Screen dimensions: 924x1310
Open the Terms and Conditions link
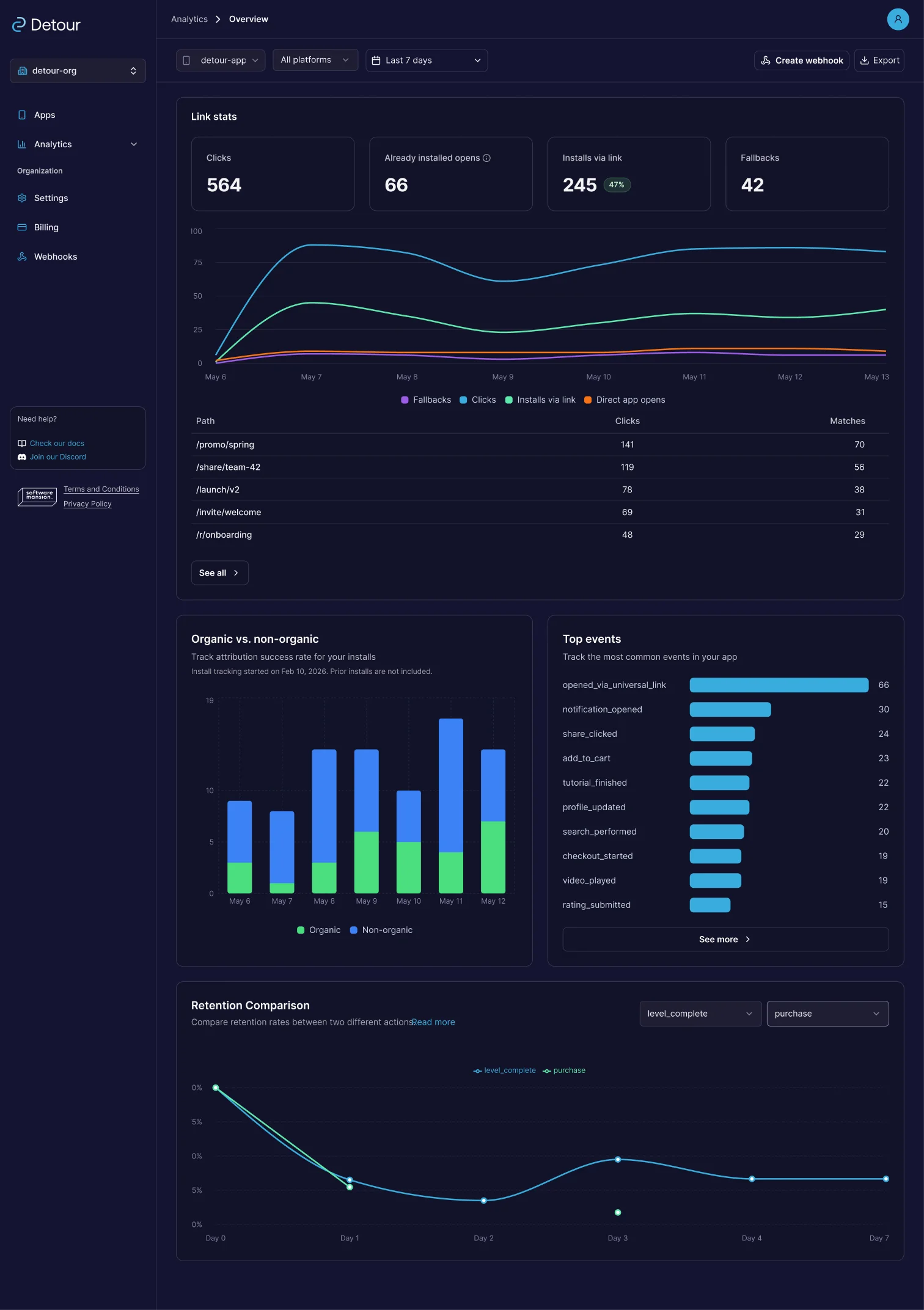[x=101, y=489]
